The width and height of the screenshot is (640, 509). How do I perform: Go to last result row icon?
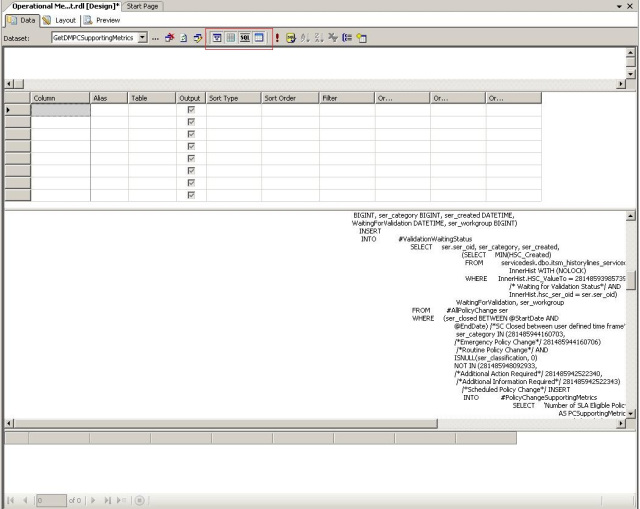(107, 500)
